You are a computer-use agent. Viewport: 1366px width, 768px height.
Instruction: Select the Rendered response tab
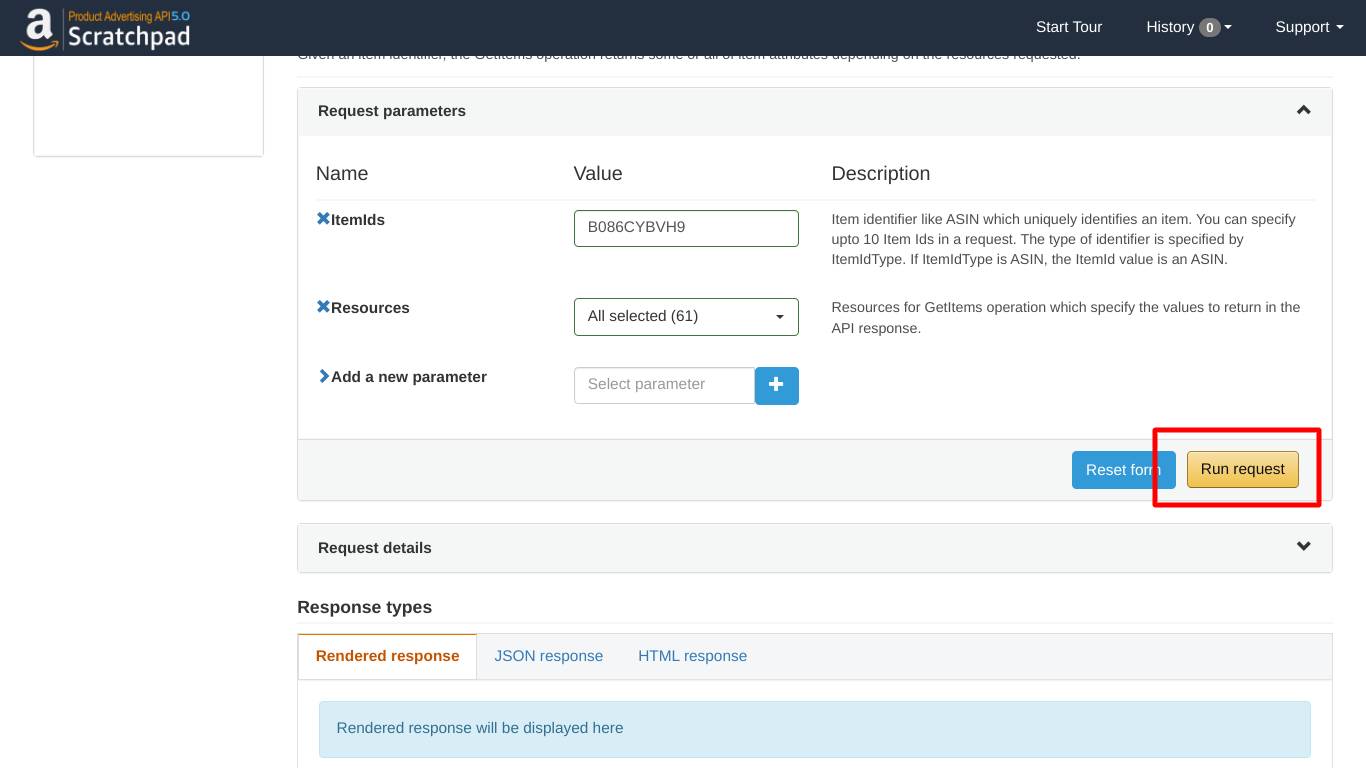[x=387, y=656]
